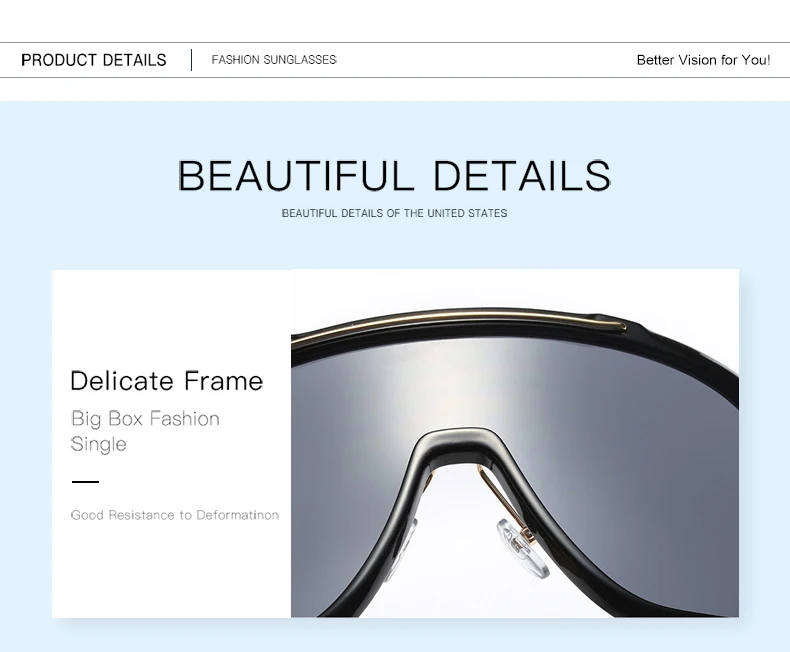Click the FASHION SUNGLASSES label

[x=274, y=60]
